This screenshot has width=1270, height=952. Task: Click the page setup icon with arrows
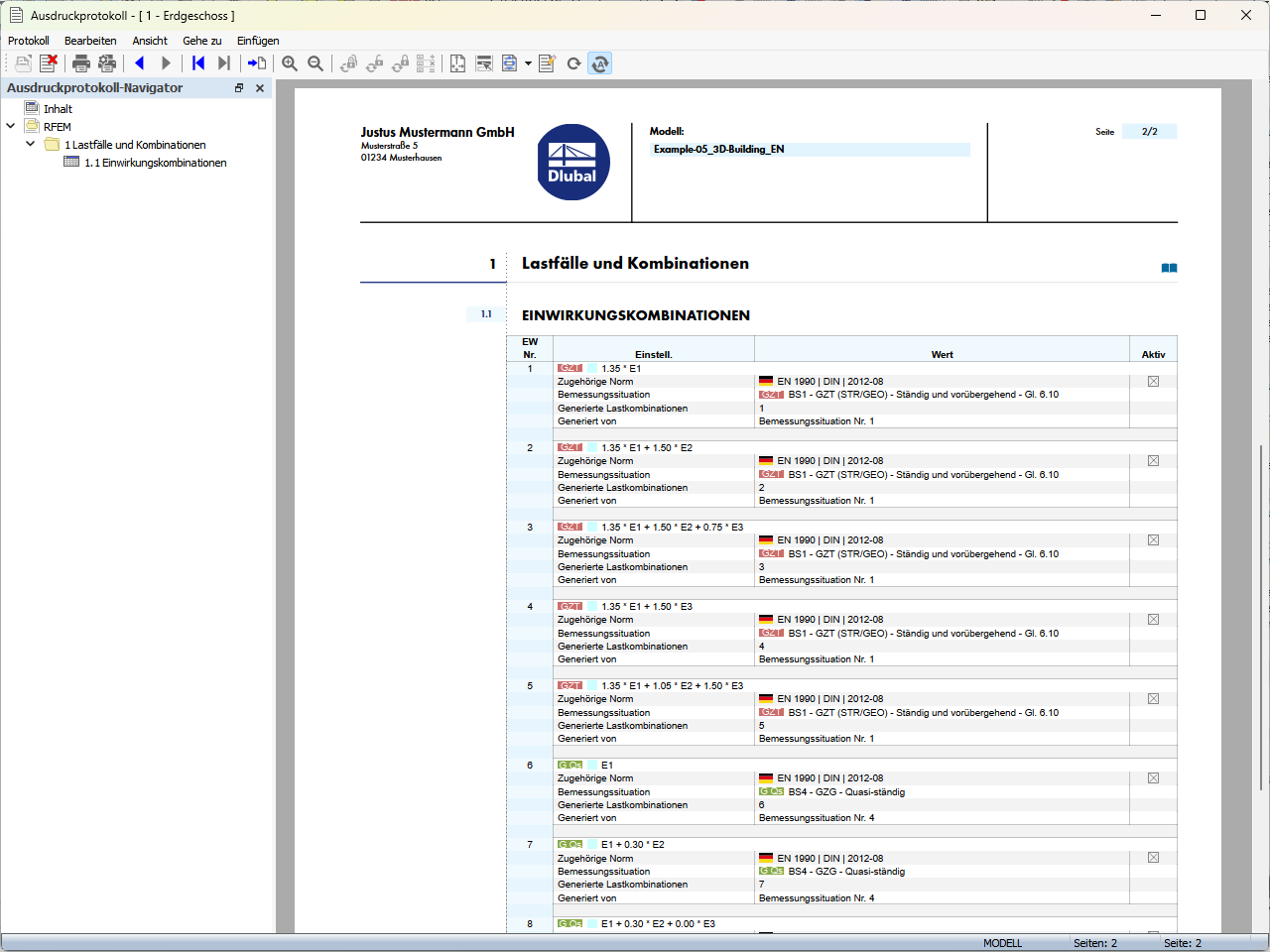pos(457,63)
